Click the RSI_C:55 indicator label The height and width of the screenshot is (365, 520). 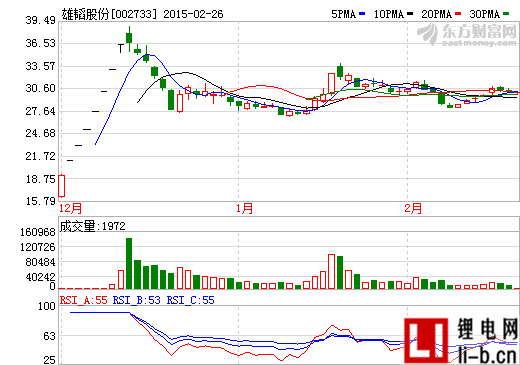tap(190, 300)
